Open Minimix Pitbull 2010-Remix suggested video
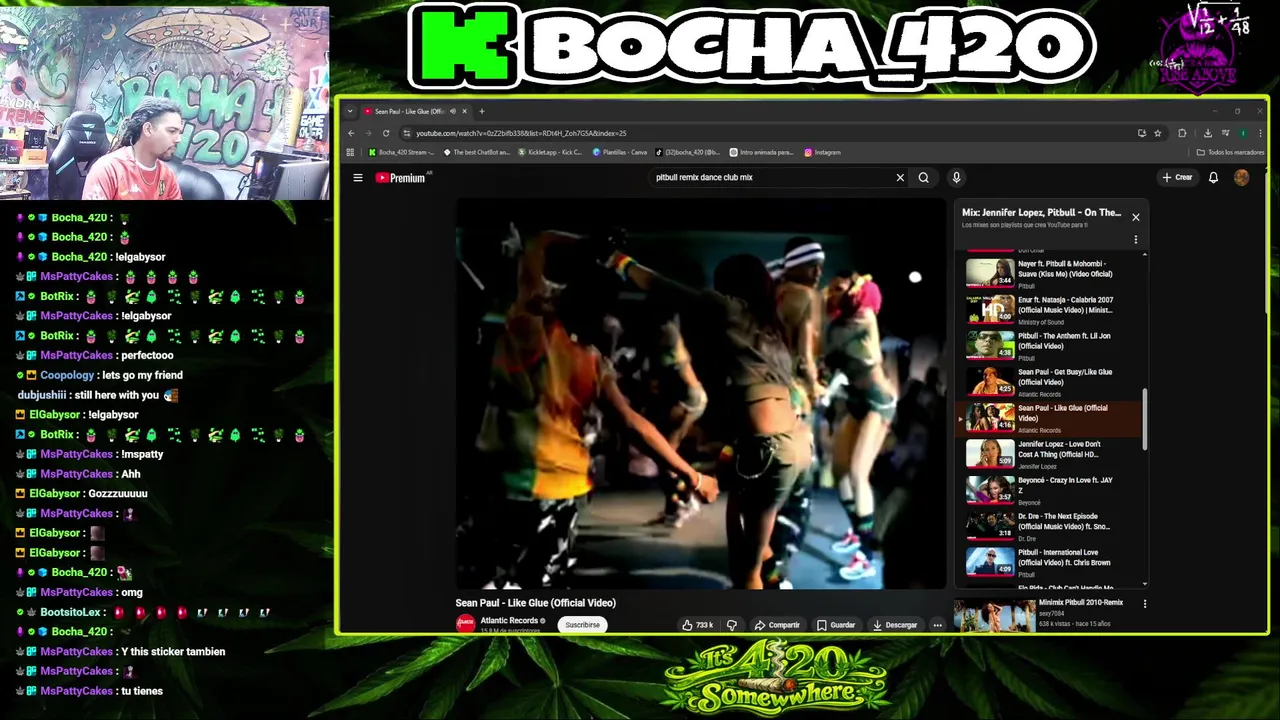 pos(1040,614)
